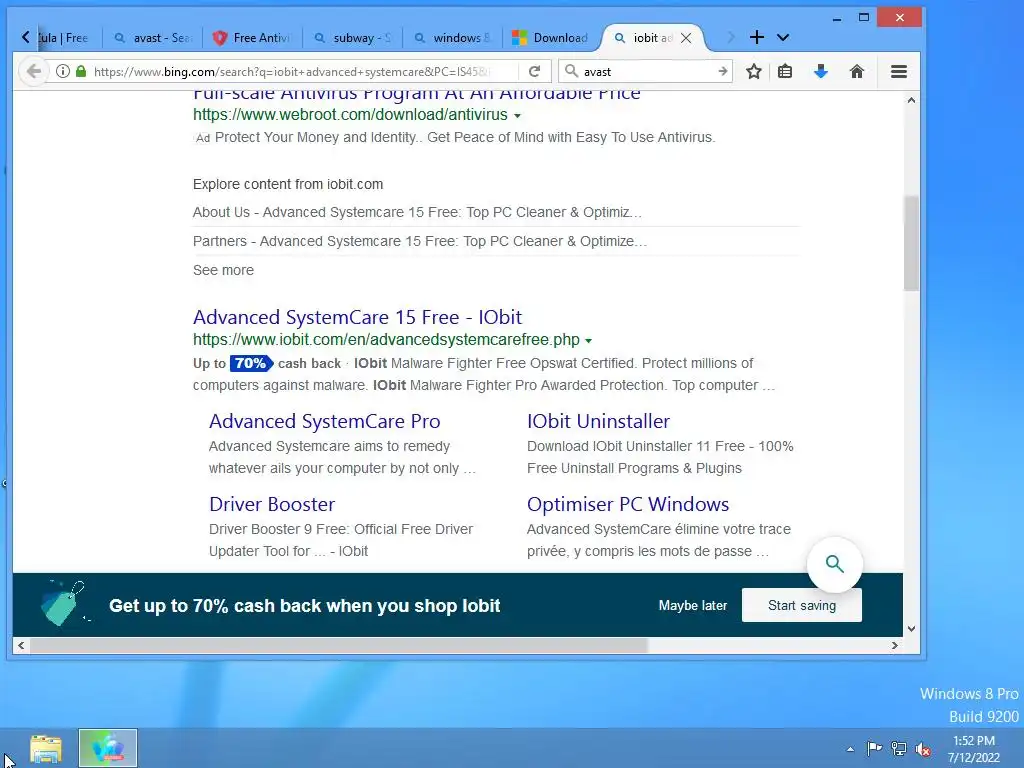Open Action Center flag in system tray
Viewport: 1024px width, 768px height.
pos(874,748)
